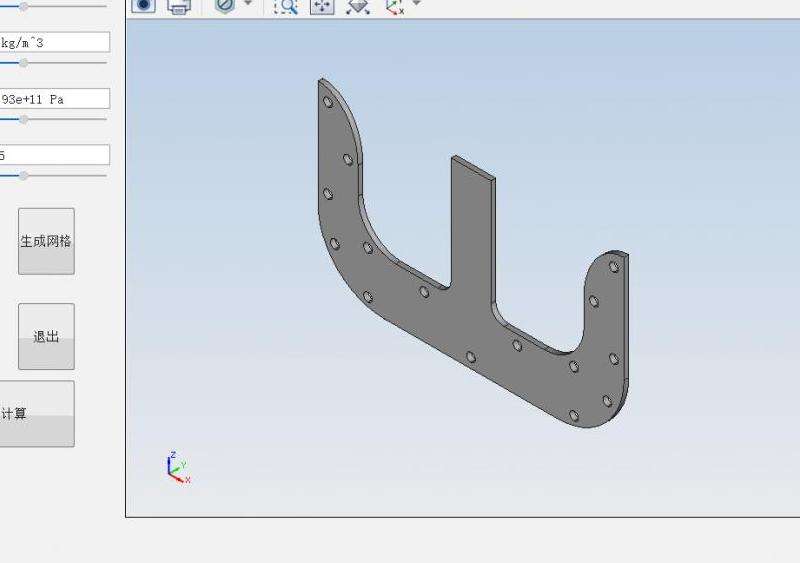This screenshot has height=563, width=800.
Task: Click the 计算 button
Action: (x=37, y=413)
